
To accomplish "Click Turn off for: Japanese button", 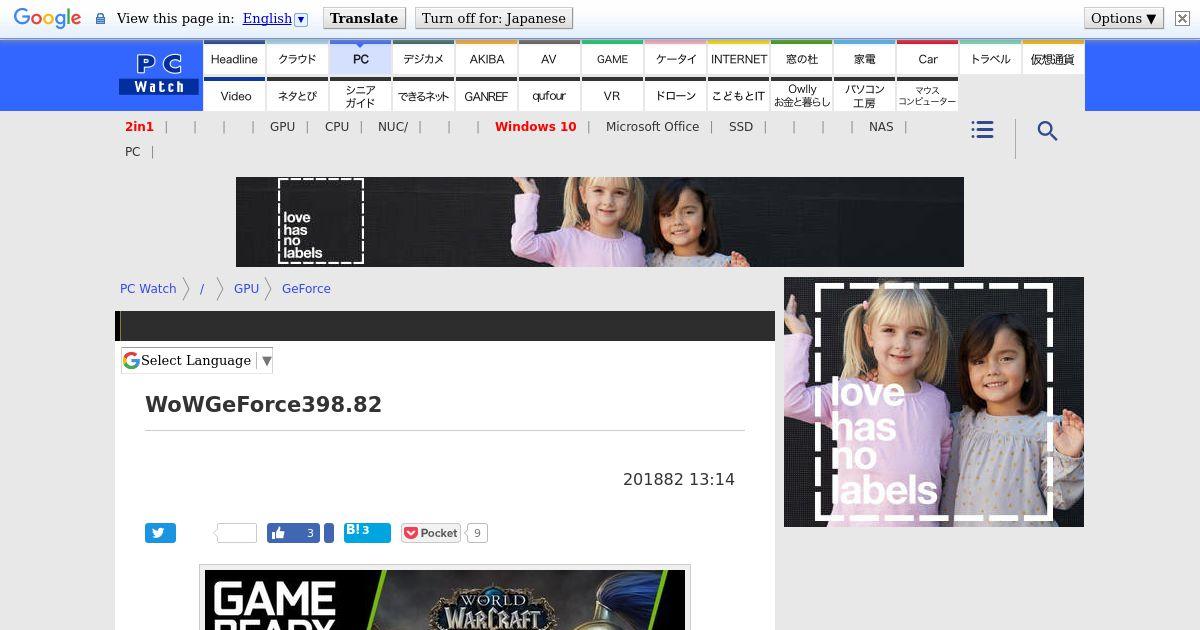I will [493, 18].
